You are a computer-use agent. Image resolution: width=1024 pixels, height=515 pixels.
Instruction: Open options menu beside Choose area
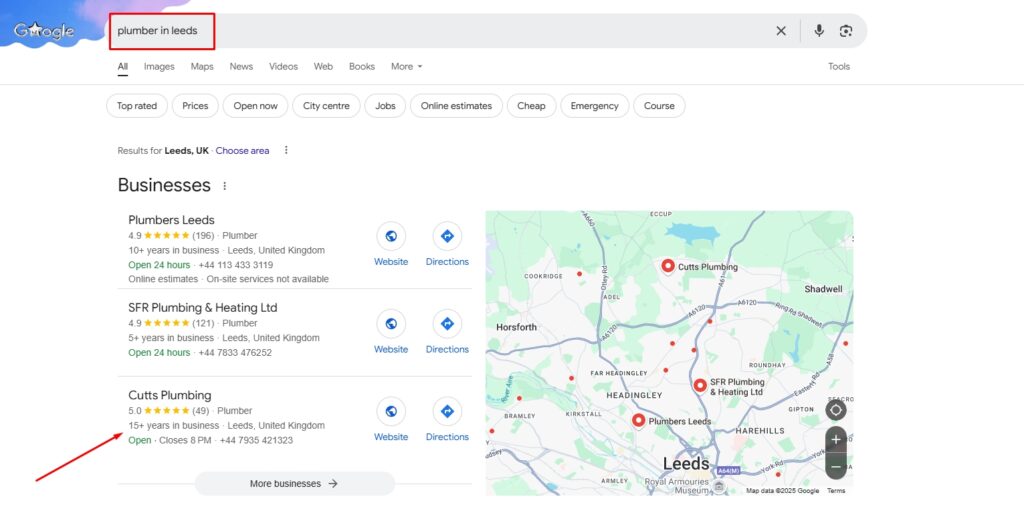(x=286, y=150)
